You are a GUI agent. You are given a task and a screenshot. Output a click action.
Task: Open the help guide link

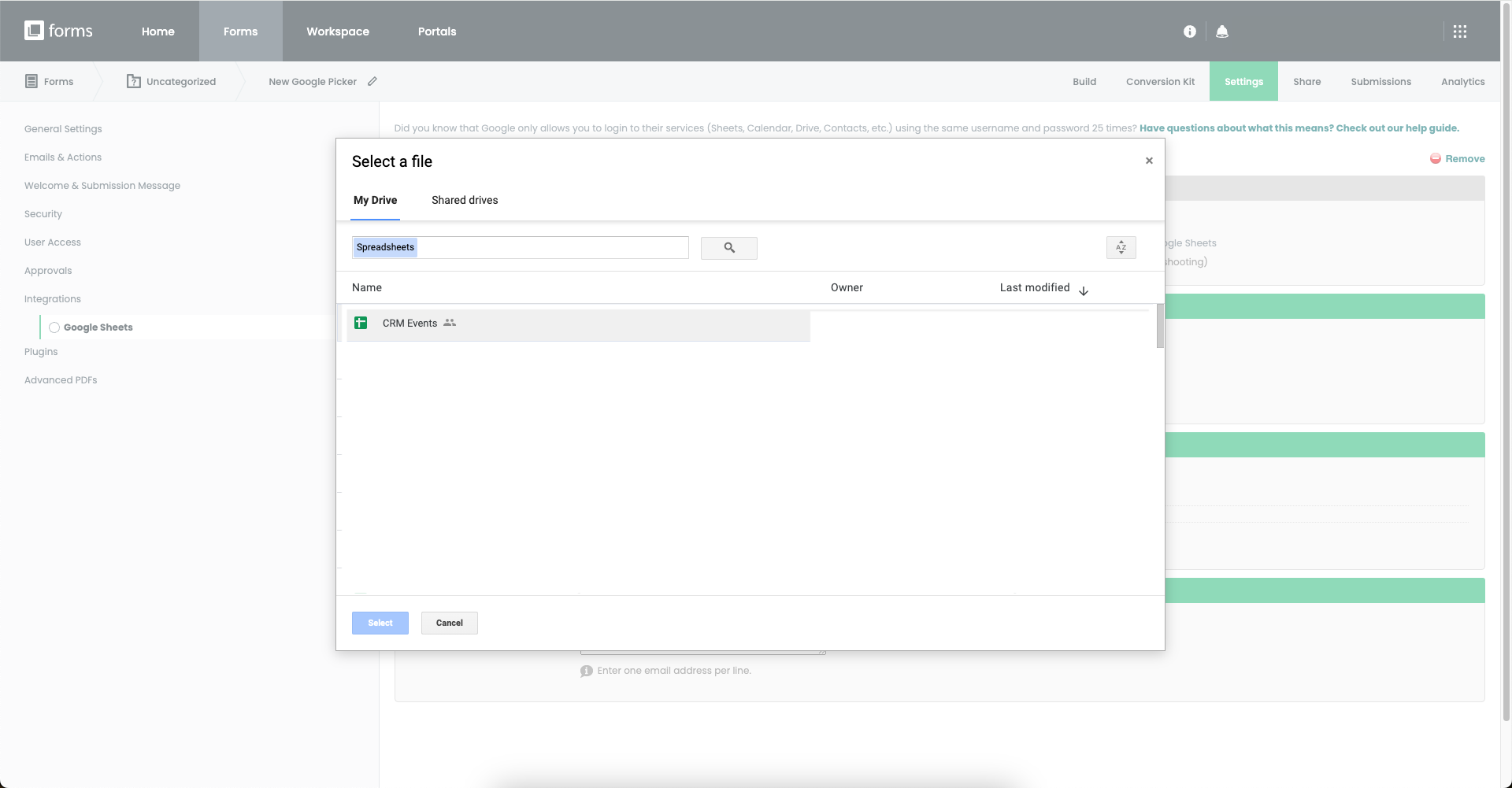point(1299,128)
